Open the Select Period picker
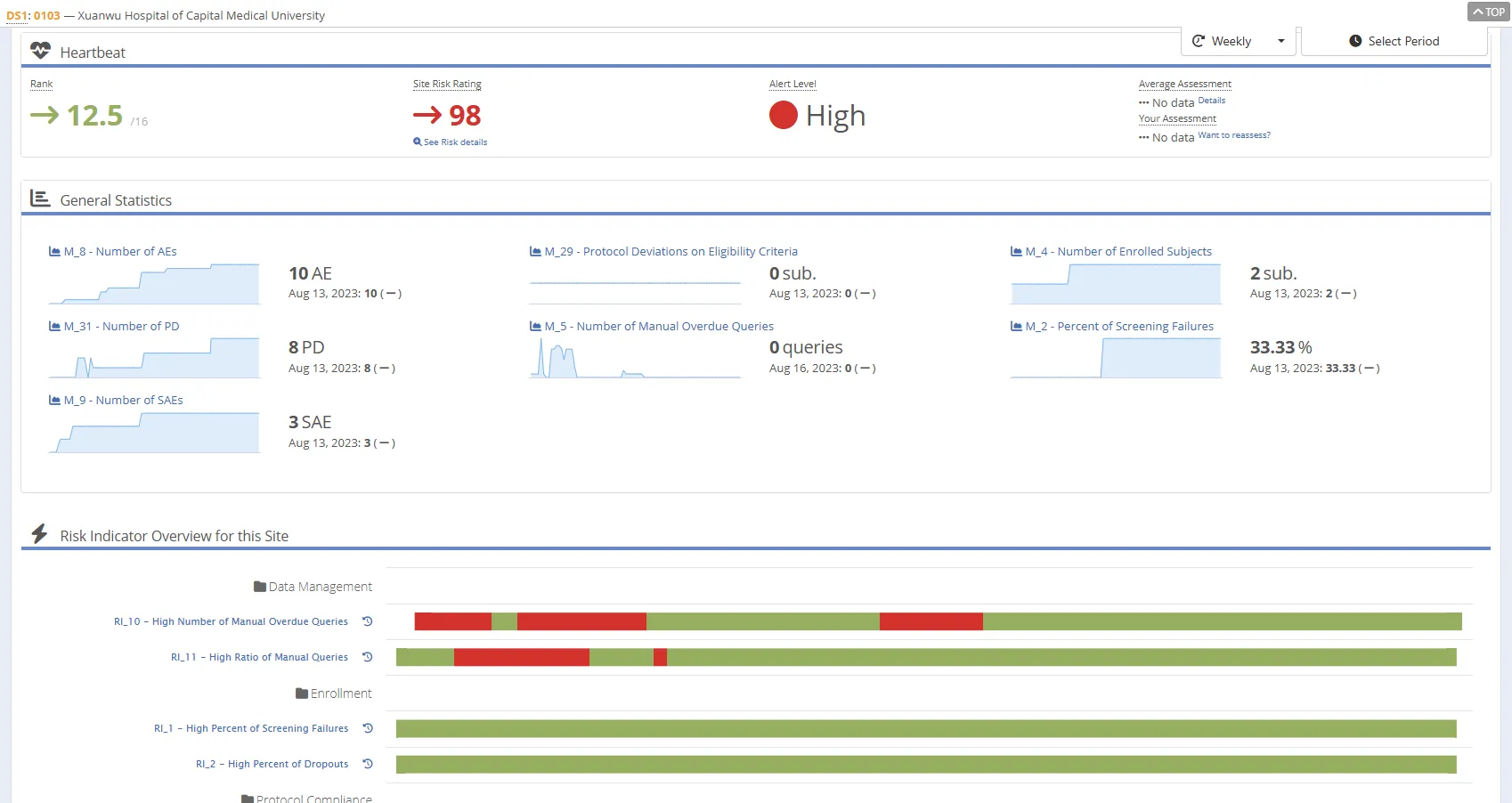1512x803 pixels. (x=1394, y=41)
